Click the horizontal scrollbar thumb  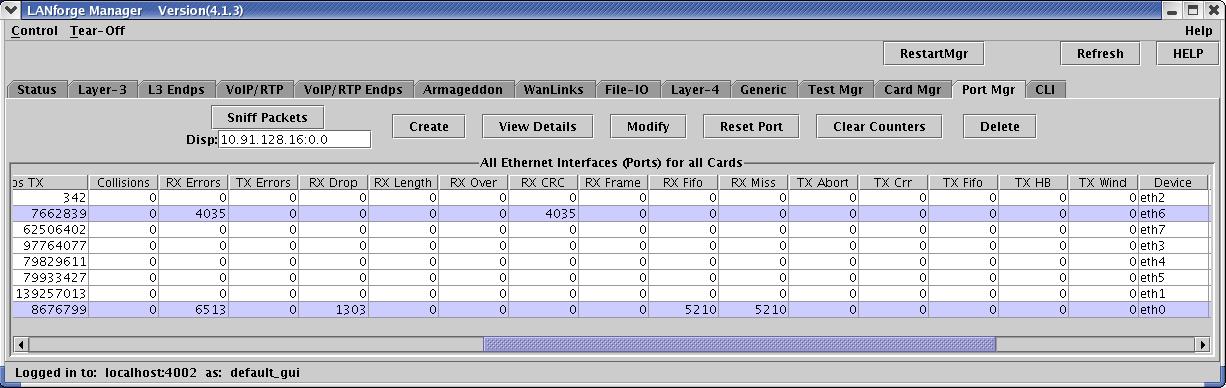click(739, 344)
